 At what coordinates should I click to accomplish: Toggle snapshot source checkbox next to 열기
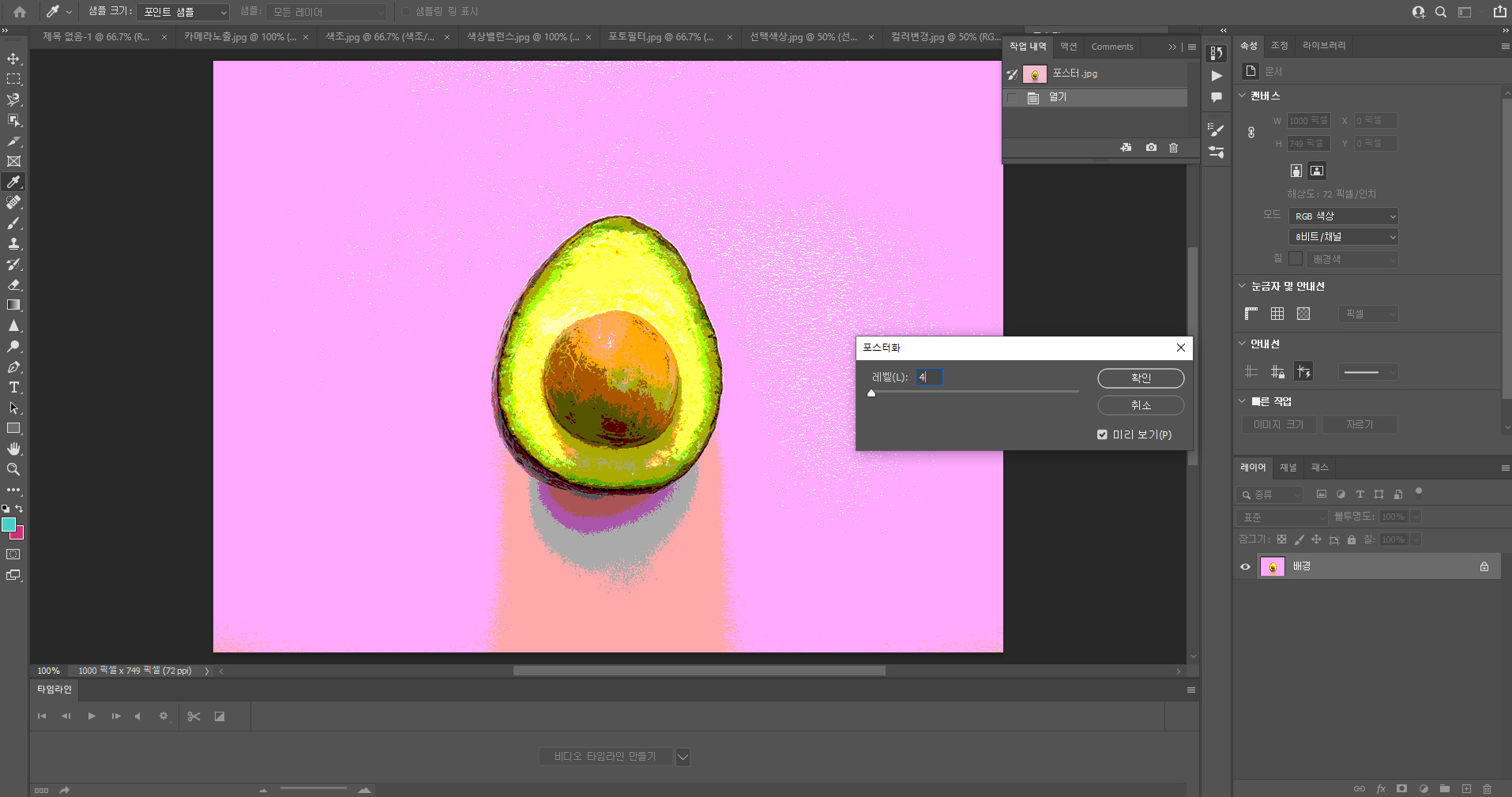pos(1012,97)
